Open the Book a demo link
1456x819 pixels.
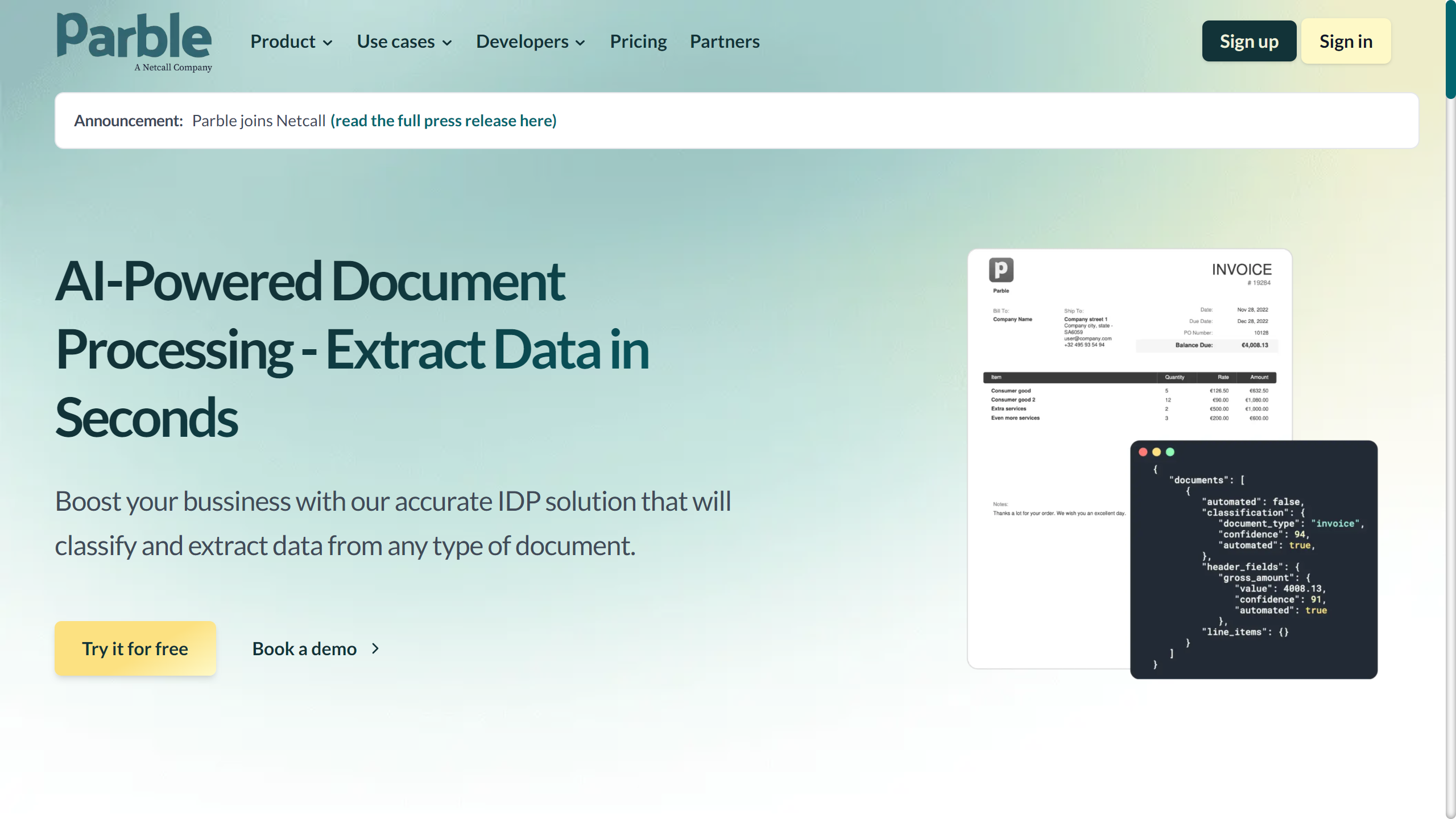click(304, 648)
